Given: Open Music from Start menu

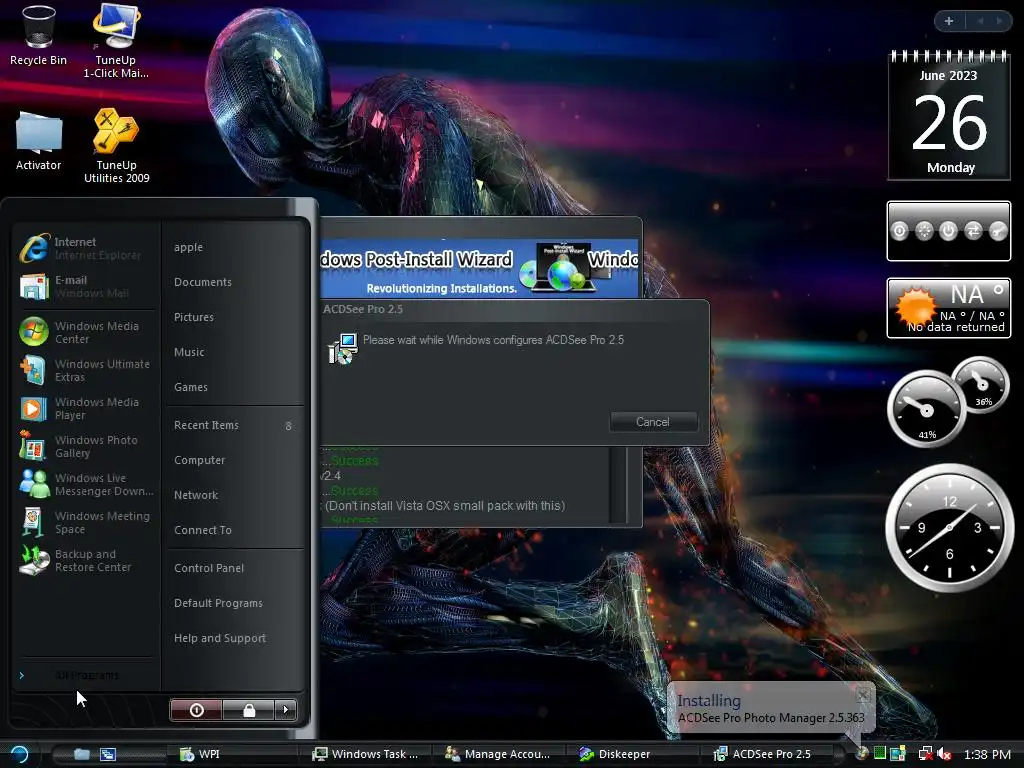Looking at the screenshot, I should (x=234, y=352).
